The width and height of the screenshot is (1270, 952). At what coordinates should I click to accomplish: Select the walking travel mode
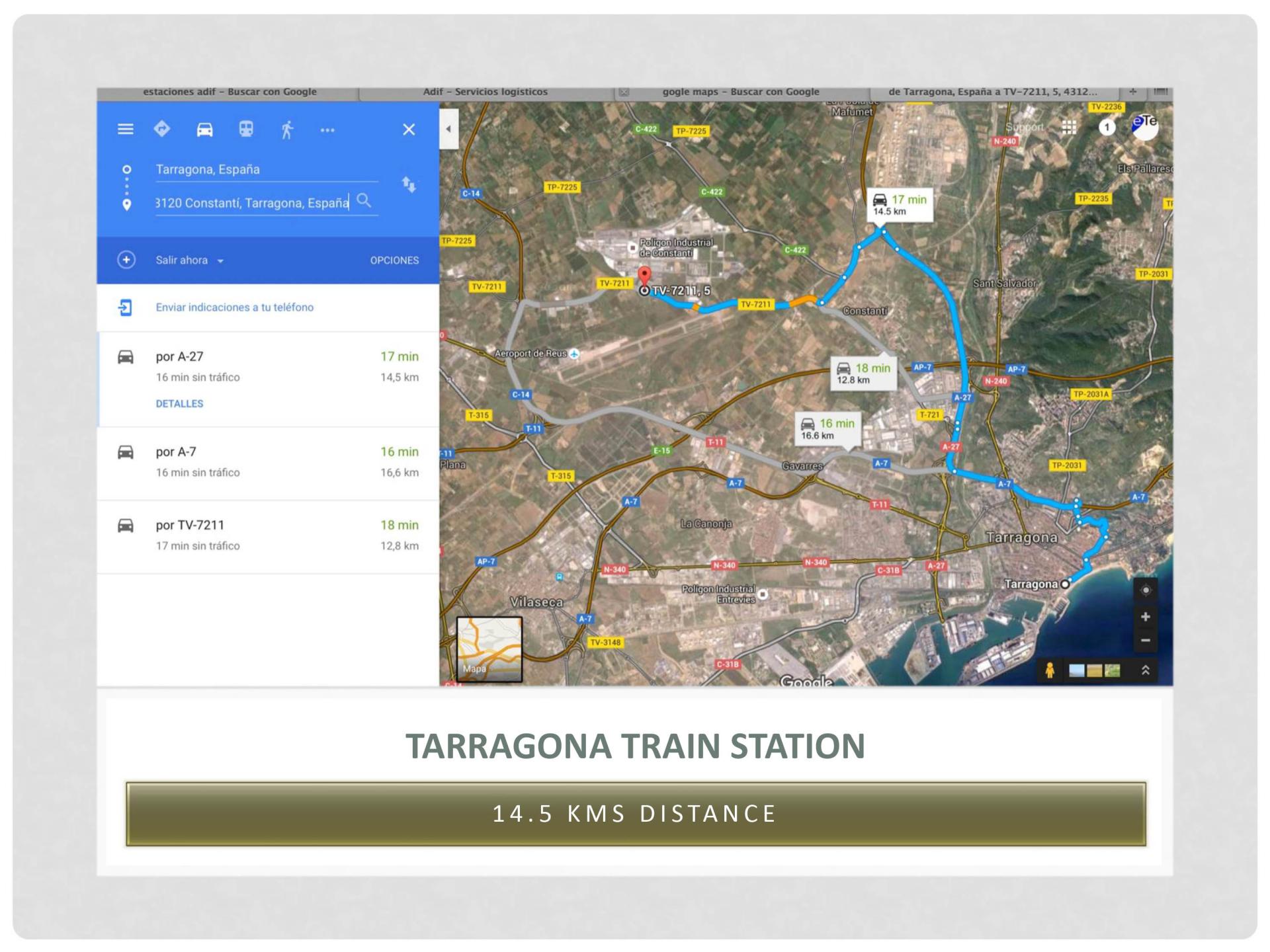[x=287, y=130]
